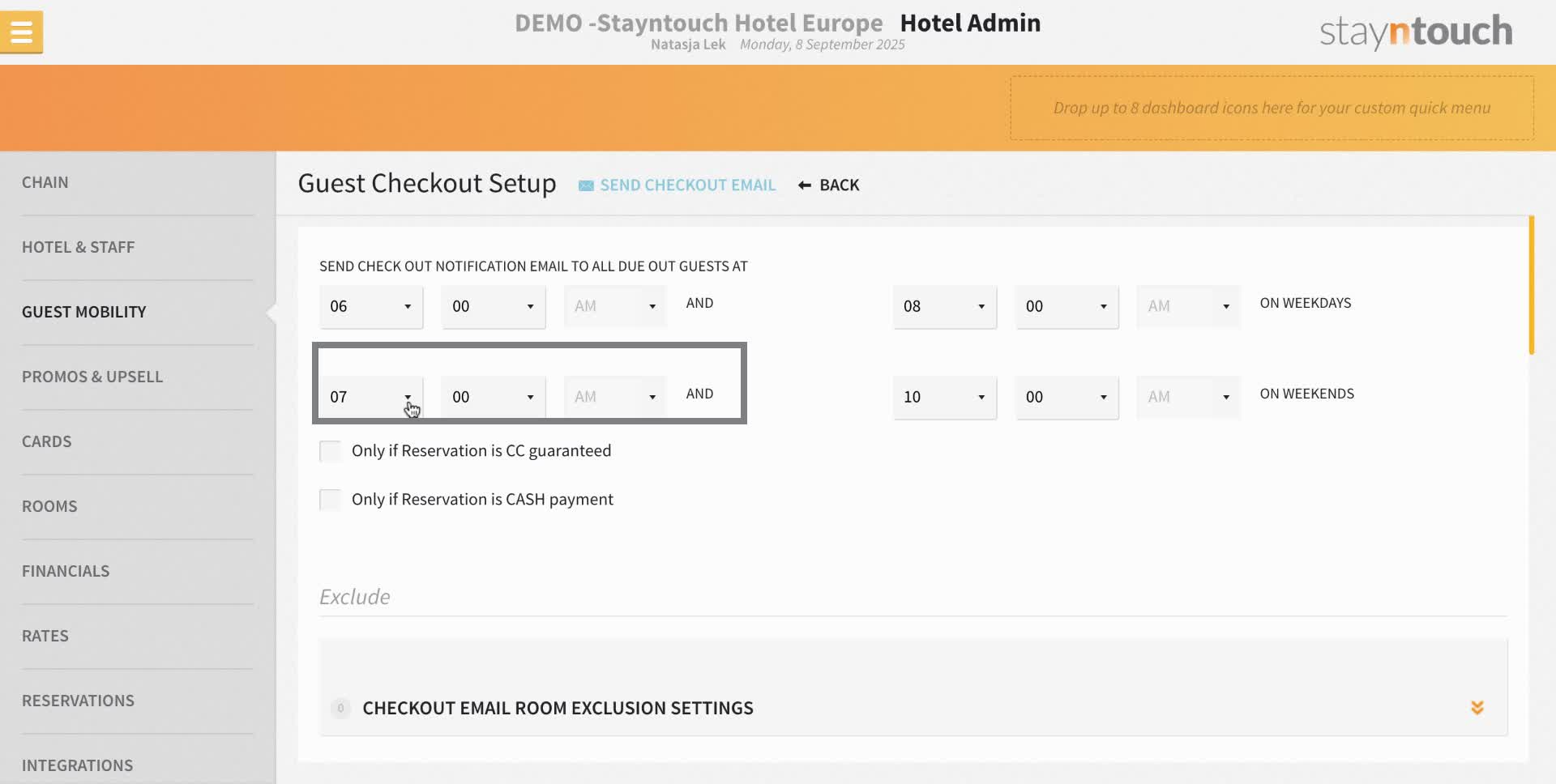Select RESERVATIONS from the sidebar
Viewport: 1556px width, 784px height.
(x=78, y=700)
